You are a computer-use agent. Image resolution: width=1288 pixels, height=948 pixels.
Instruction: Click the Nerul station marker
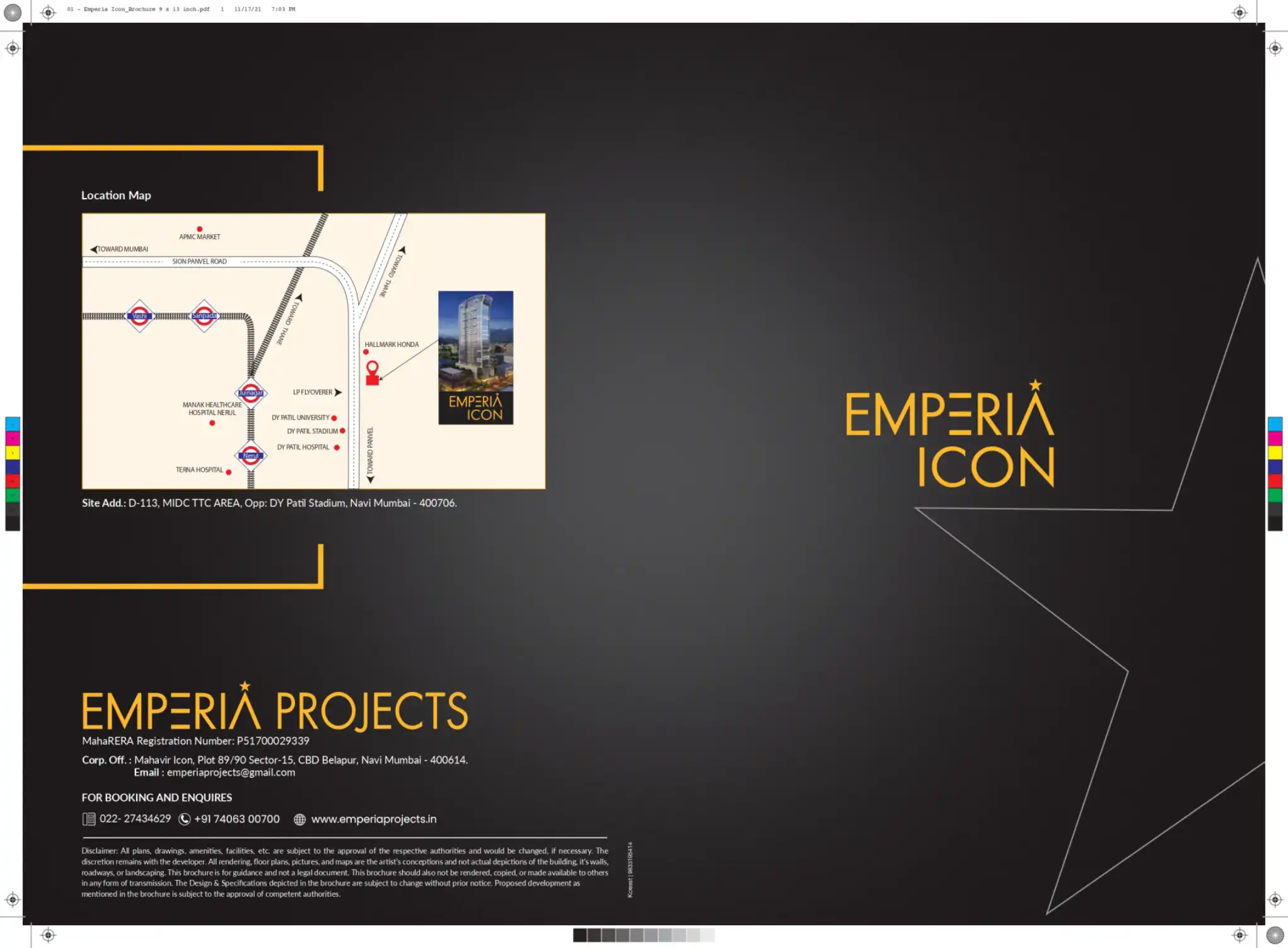coord(250,455)
